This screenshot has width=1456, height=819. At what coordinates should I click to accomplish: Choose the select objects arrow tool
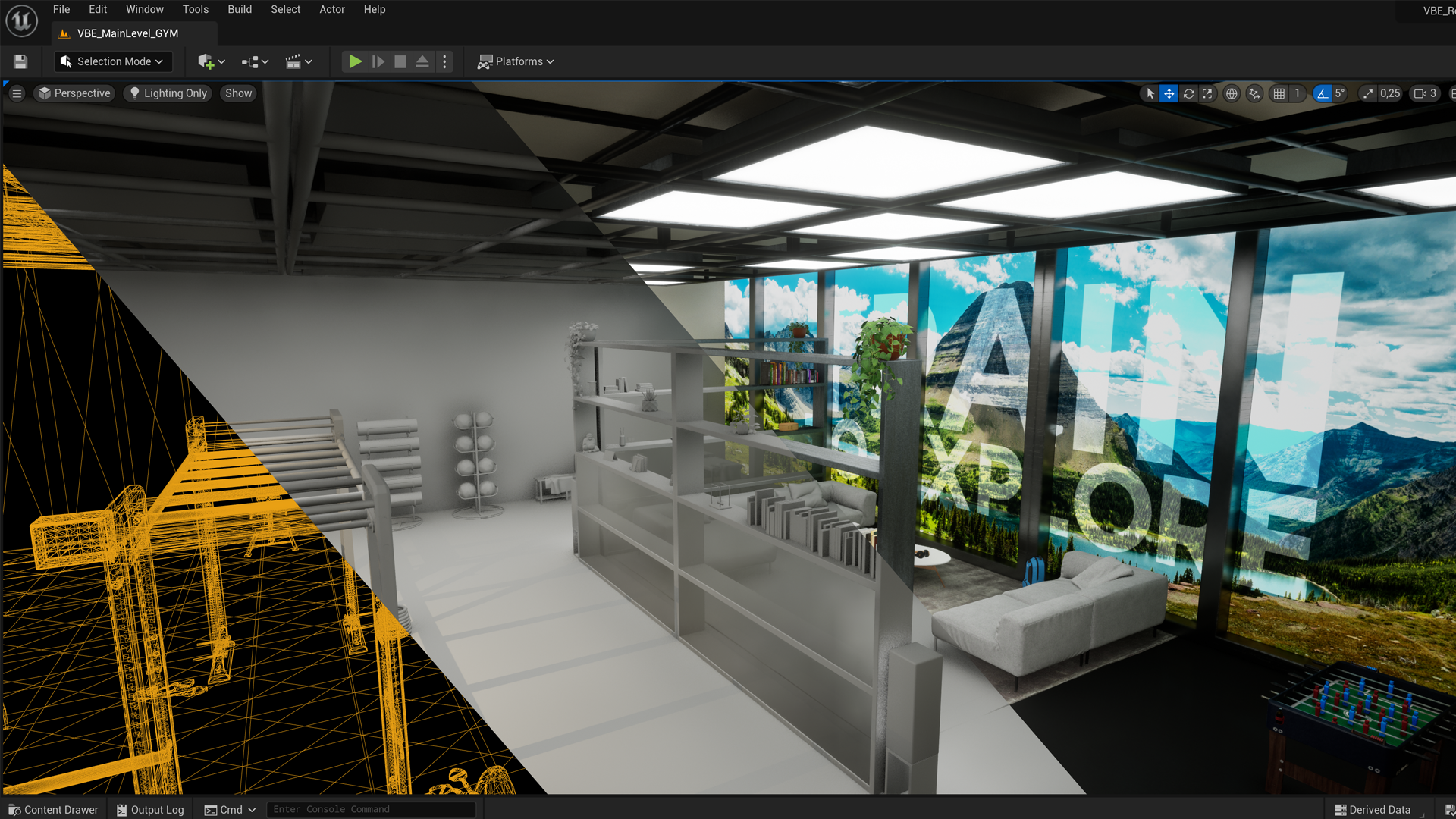tap(1150, 93)
